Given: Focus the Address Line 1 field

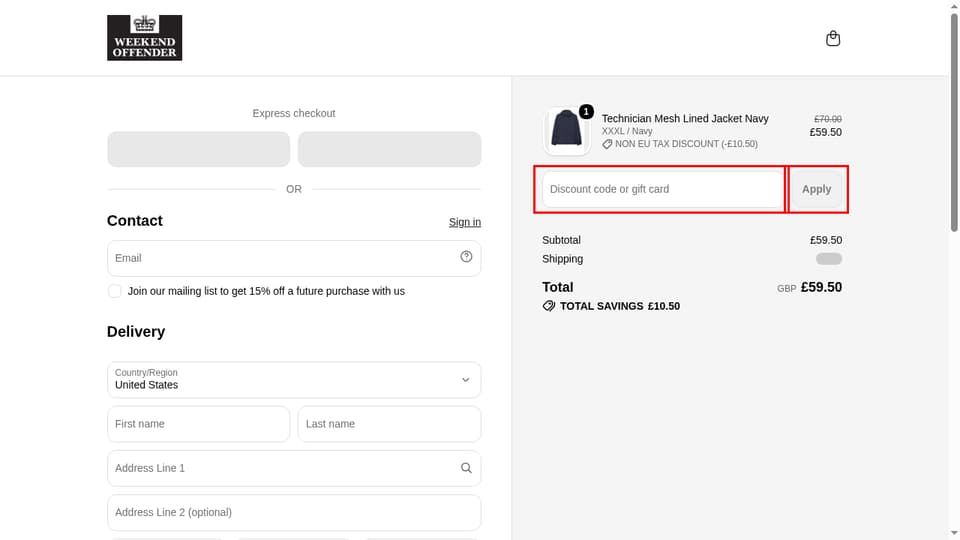Looking at the screenshot, I should tap(294, 468).
